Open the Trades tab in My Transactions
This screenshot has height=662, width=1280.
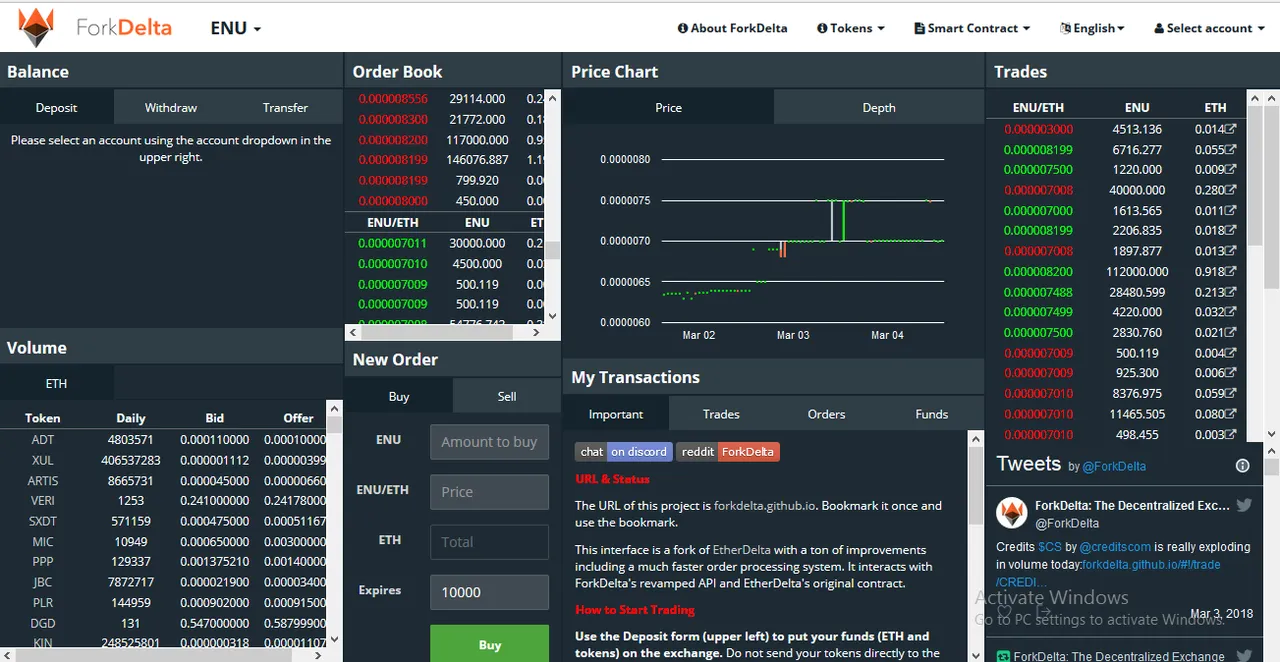[721, 414]
